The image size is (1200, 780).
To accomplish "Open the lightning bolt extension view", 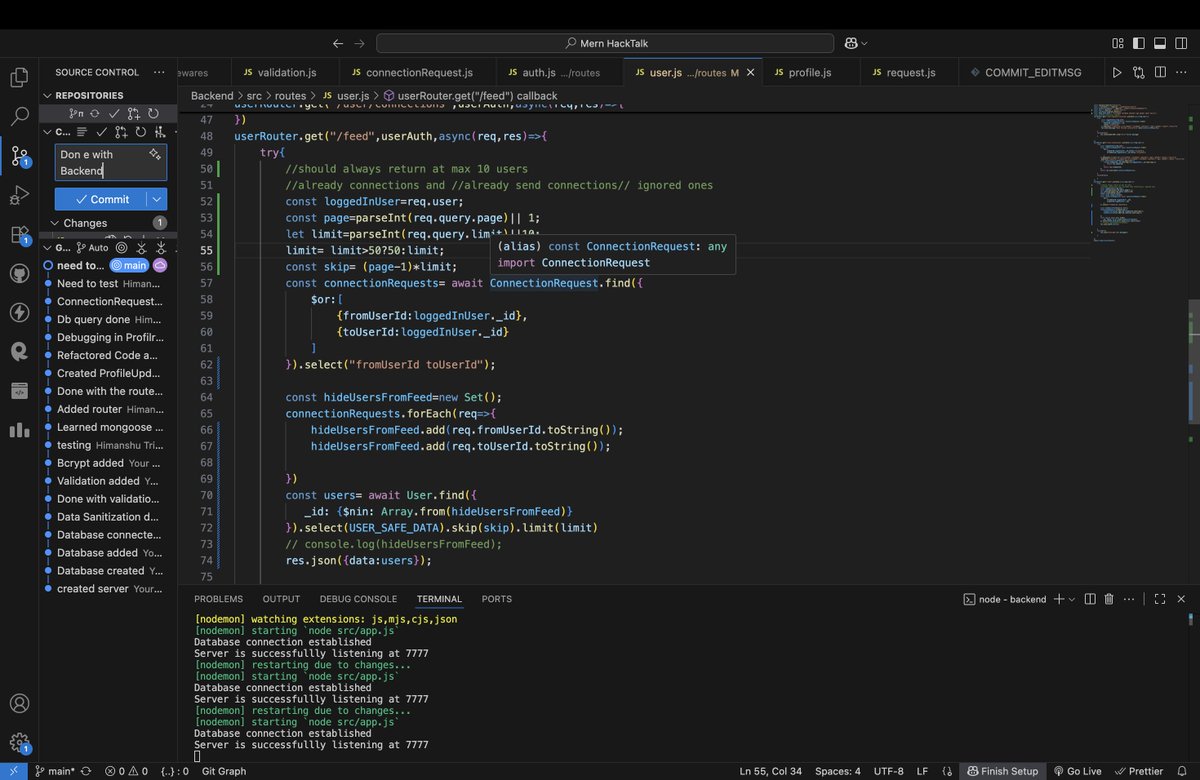I will (19, 312).
